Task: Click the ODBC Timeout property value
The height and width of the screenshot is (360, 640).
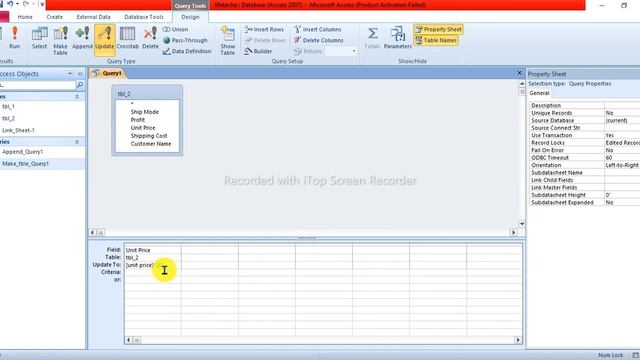Action: pyautogui.click(x=622, y=158)
